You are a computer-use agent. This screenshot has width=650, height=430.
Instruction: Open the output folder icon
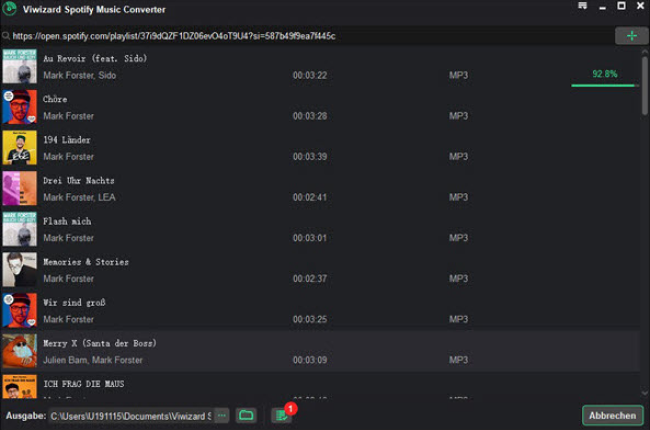coord(246,415)
